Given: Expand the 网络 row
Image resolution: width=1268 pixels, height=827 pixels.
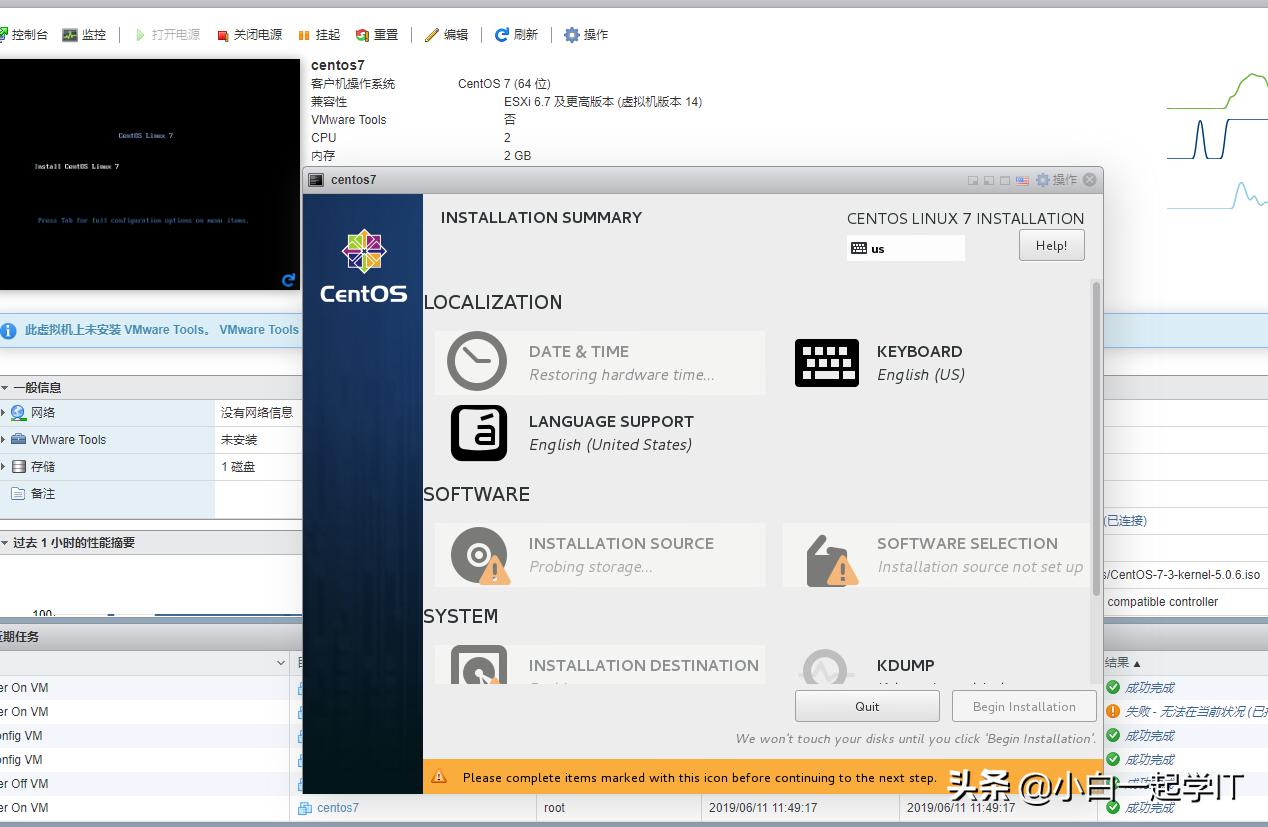Looking at the screenshot, I should 3,413.
